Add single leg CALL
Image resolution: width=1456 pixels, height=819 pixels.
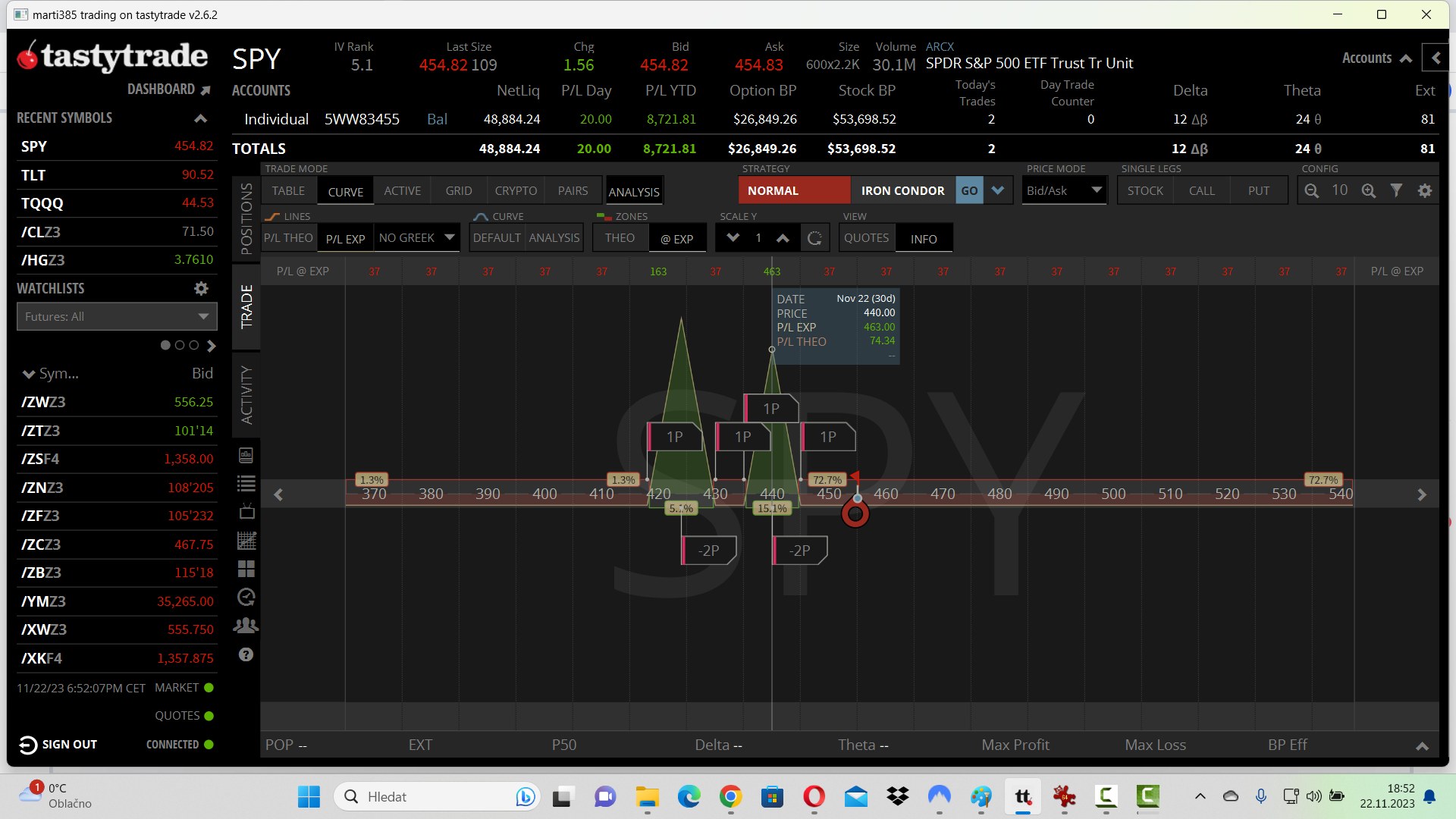1202,190
